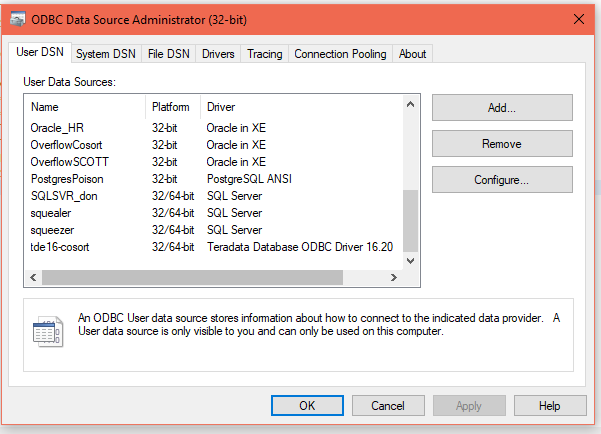Sort by the Name column header

point(85,107)
